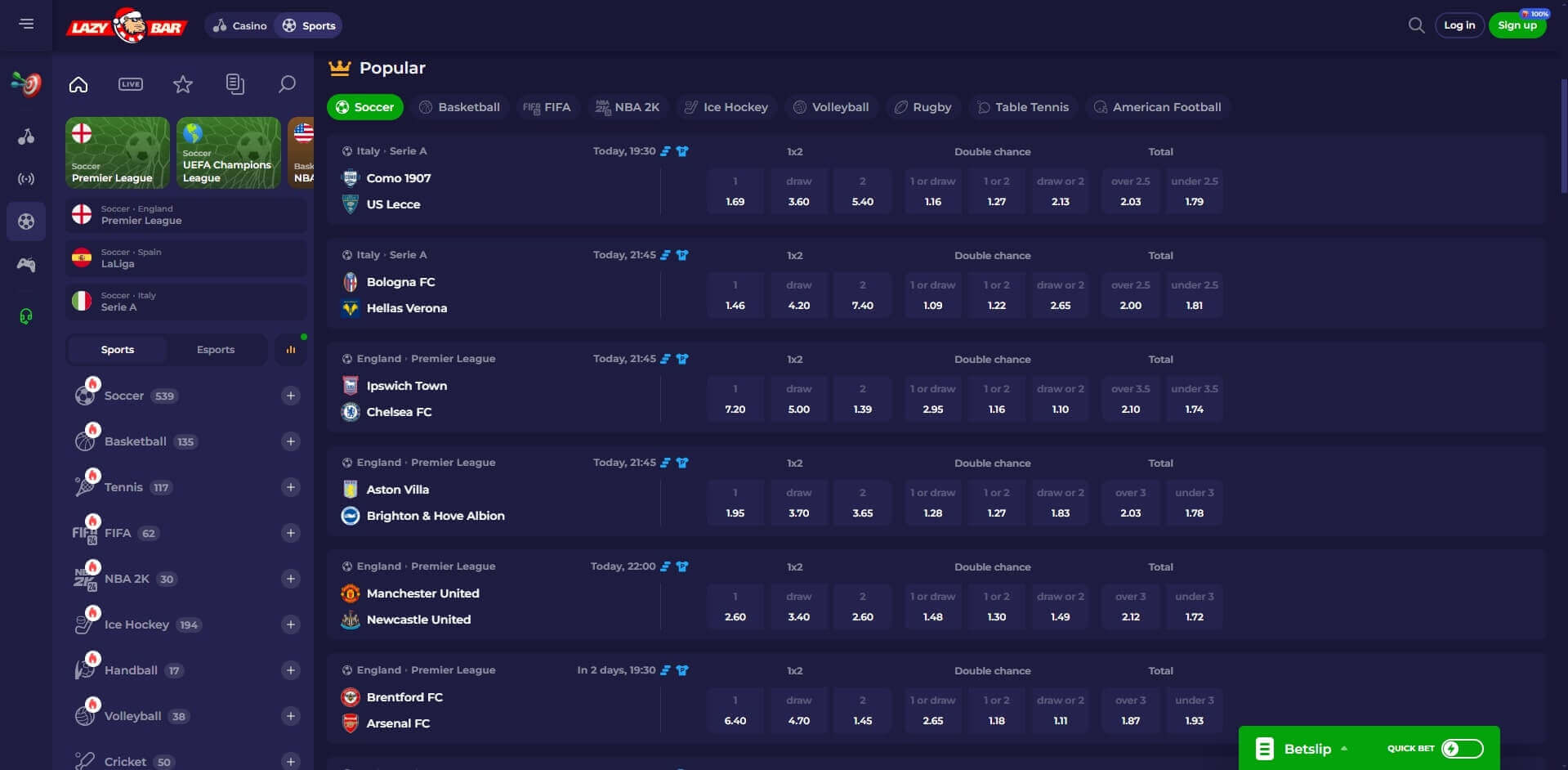Open the hamburger menu icon
This screenshot has width=1568, height=770.
point(26,25)
